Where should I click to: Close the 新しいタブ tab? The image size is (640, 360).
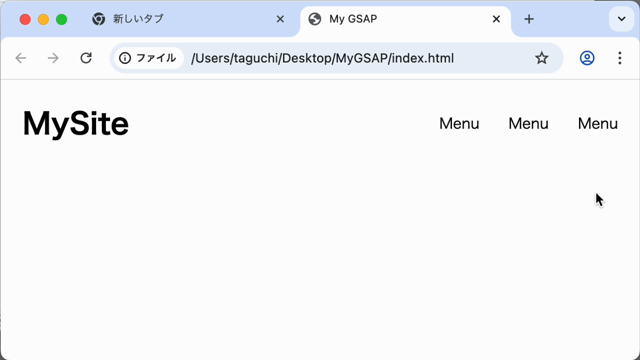(x=280, y=19)
